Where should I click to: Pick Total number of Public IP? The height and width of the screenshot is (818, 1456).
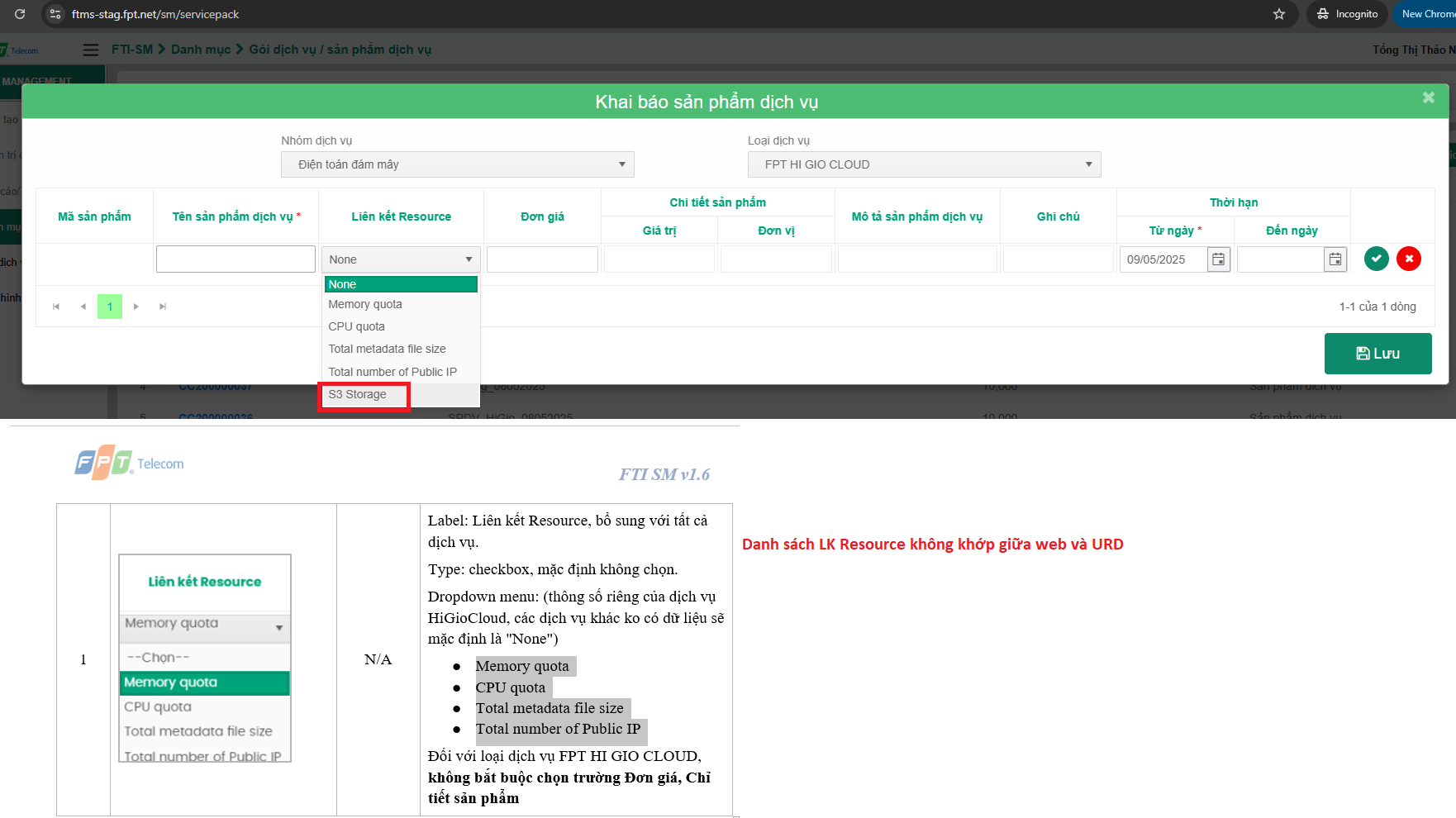coord(393,372)
